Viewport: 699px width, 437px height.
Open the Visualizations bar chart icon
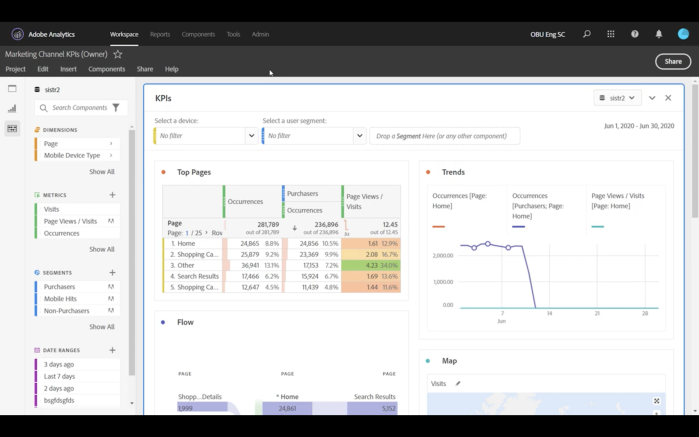tap(12, 108)
